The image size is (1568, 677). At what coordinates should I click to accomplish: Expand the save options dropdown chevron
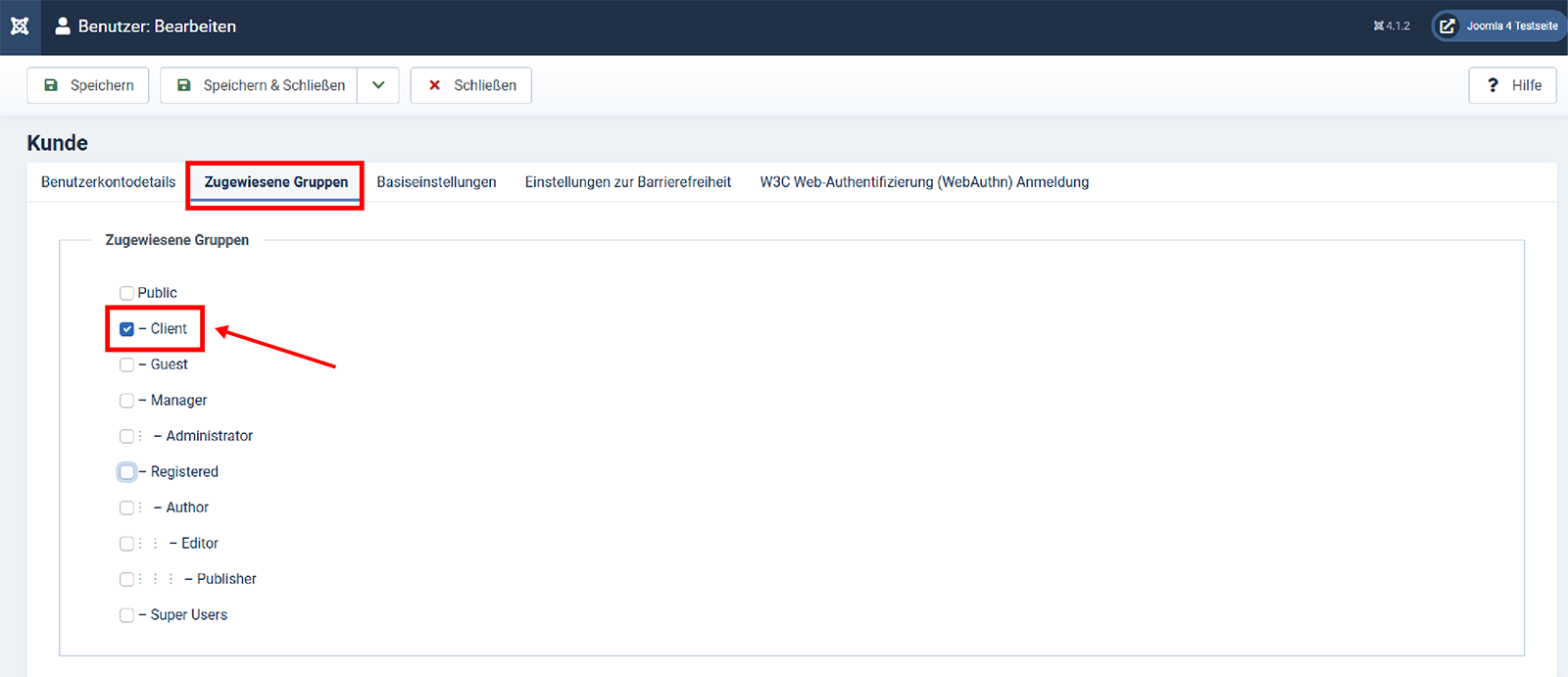[378, 85]
